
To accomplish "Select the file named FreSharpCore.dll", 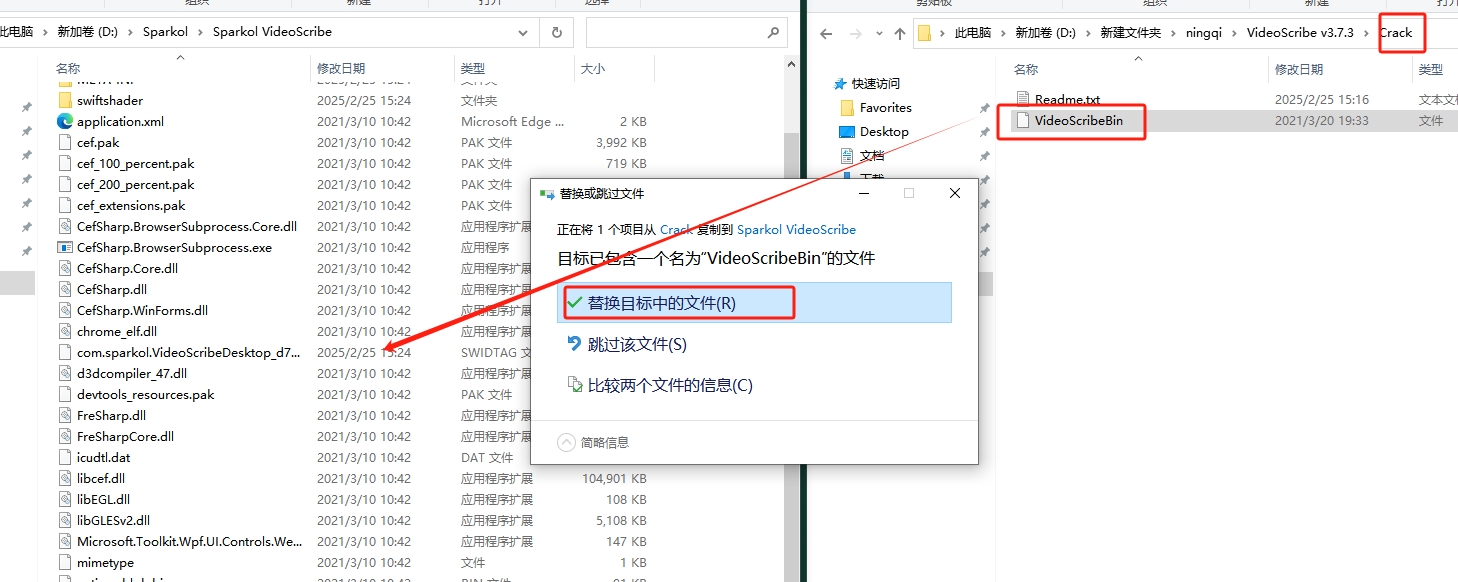I will 125,436.
